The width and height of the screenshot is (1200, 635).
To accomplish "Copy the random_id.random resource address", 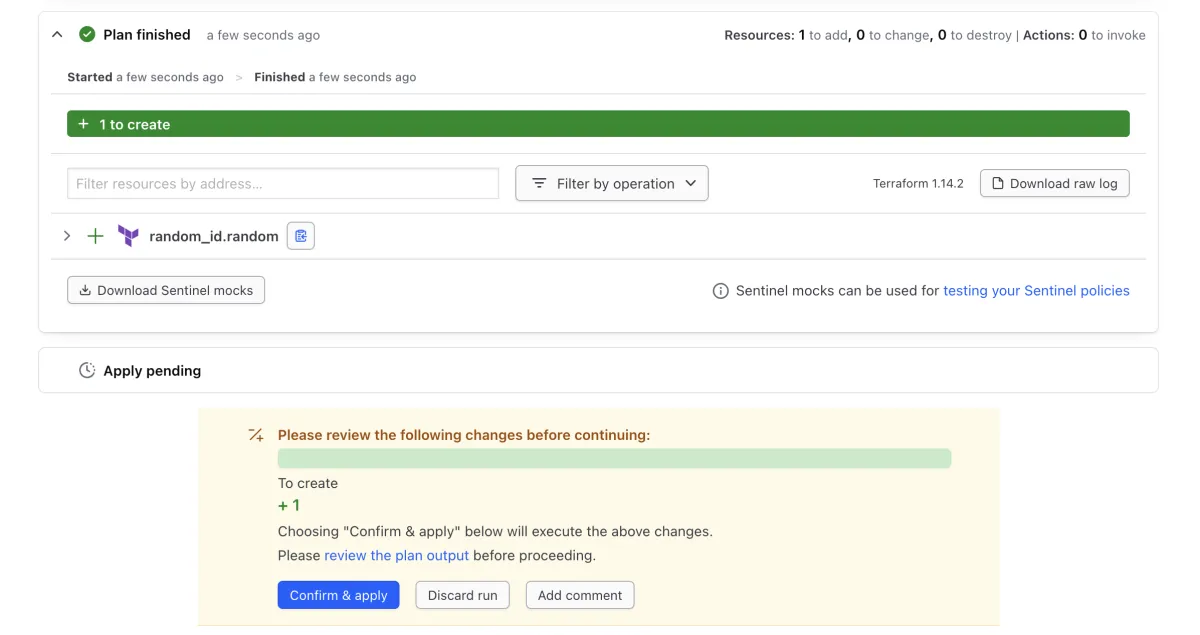I will (x=301, y=236).
